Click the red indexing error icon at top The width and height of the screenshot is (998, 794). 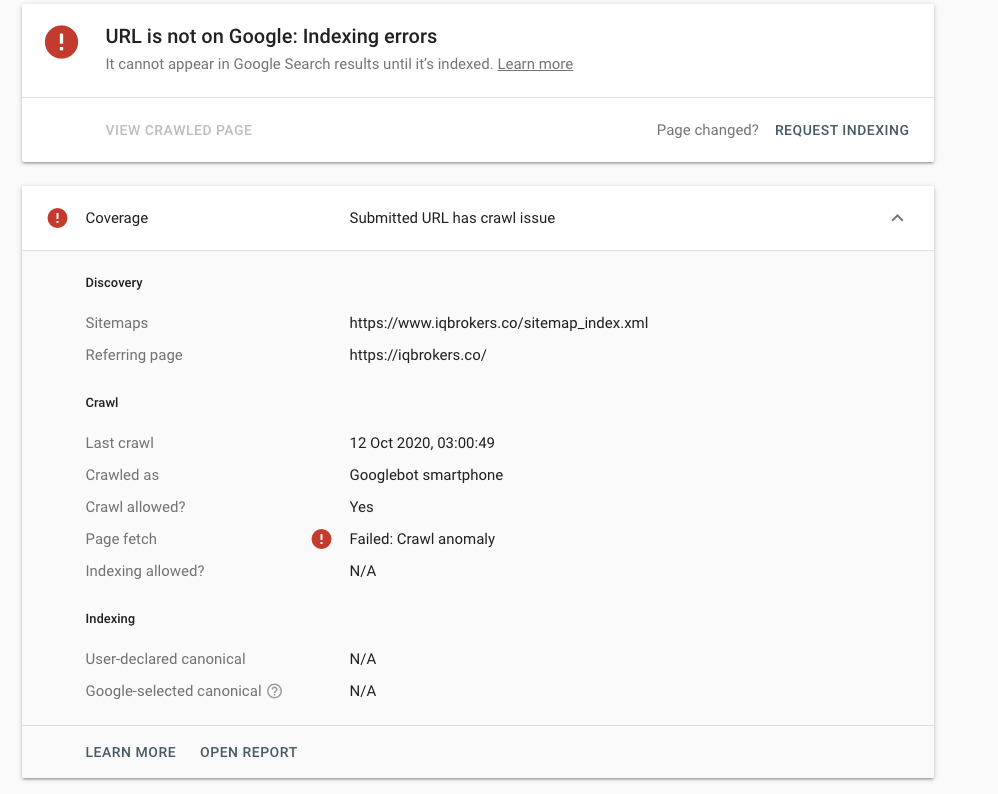coord(61,42)
